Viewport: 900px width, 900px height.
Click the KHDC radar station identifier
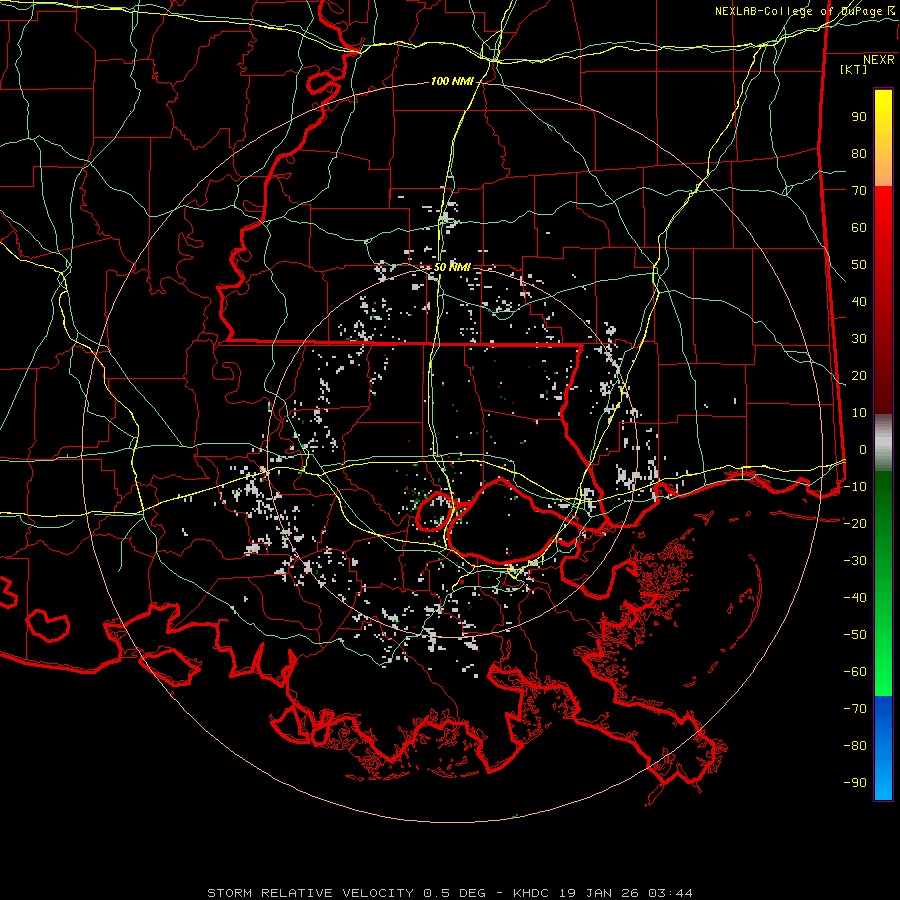[530, 893]
